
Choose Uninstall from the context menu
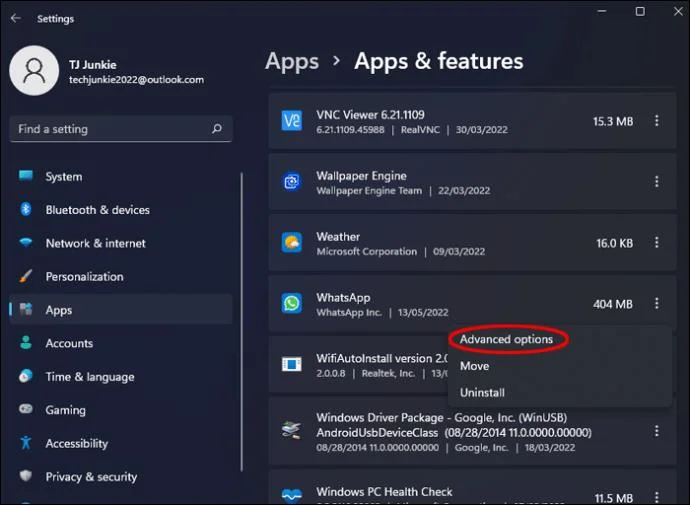point(482,392)
